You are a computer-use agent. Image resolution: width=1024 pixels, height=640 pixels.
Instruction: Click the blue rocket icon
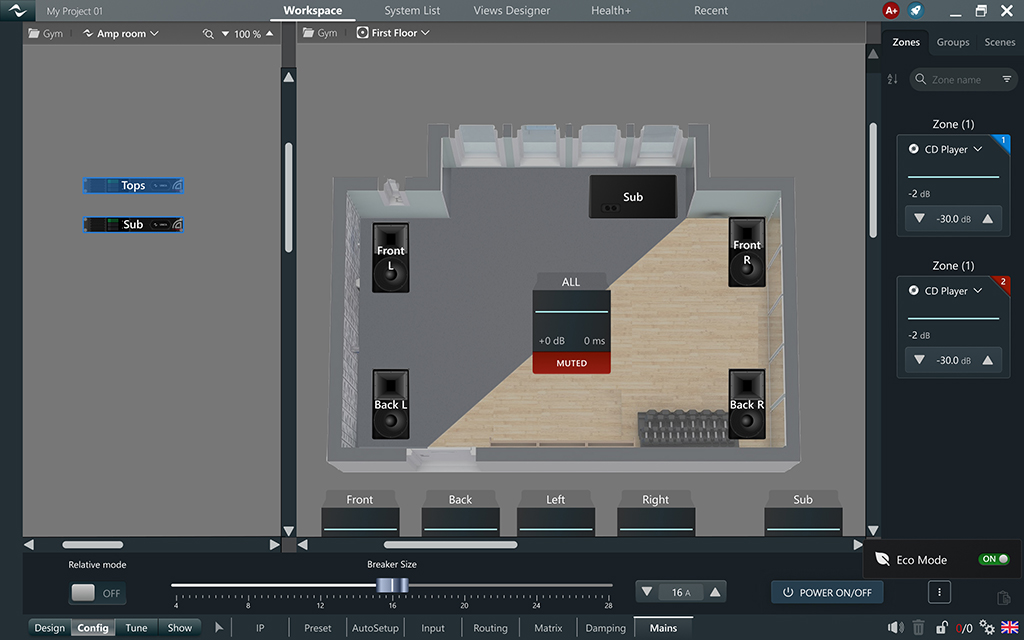point(915,10)
